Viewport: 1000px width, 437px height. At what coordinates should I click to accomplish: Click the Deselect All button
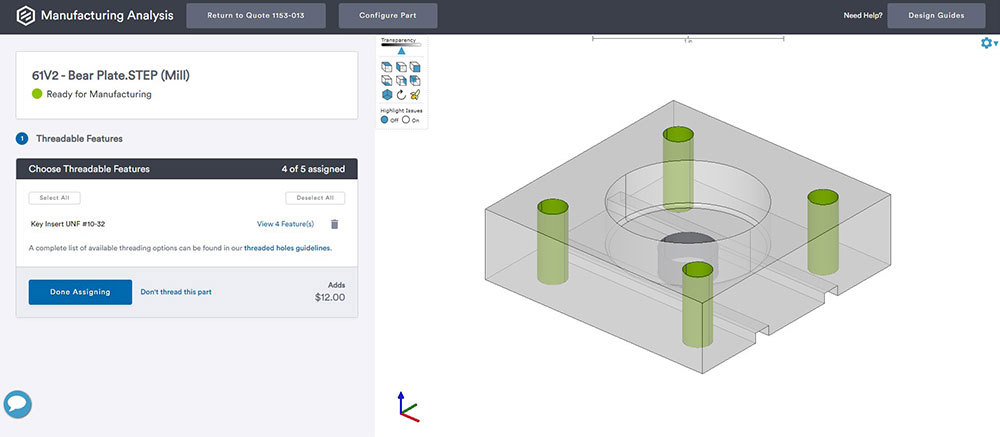pyautogui.click(x=315, y=198)
